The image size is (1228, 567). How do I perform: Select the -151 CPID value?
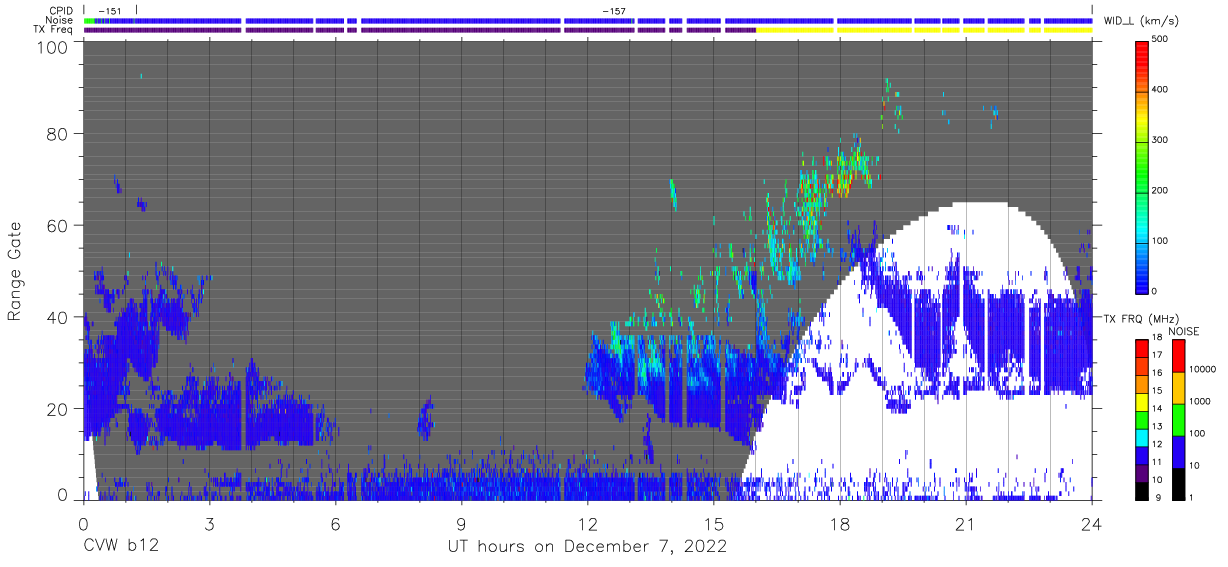click(x=111, y=11)
